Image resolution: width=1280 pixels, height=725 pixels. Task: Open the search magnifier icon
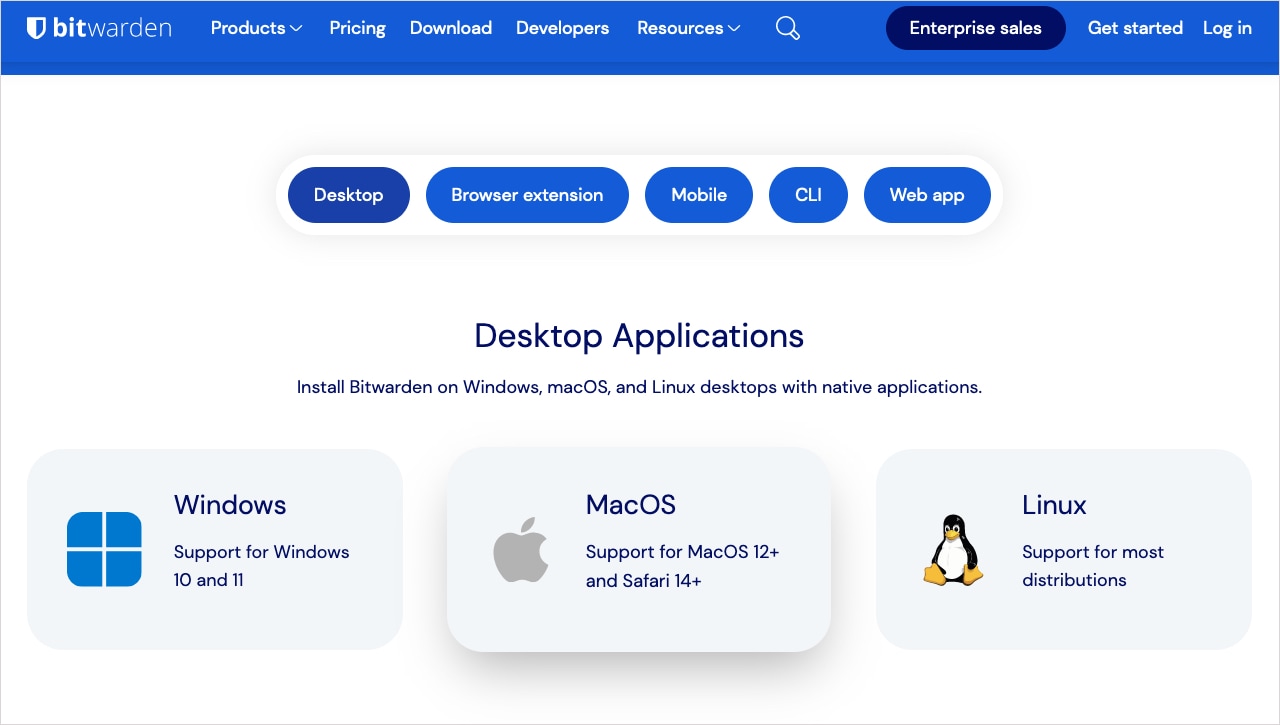pyautogui.click(x=788, y=28)
